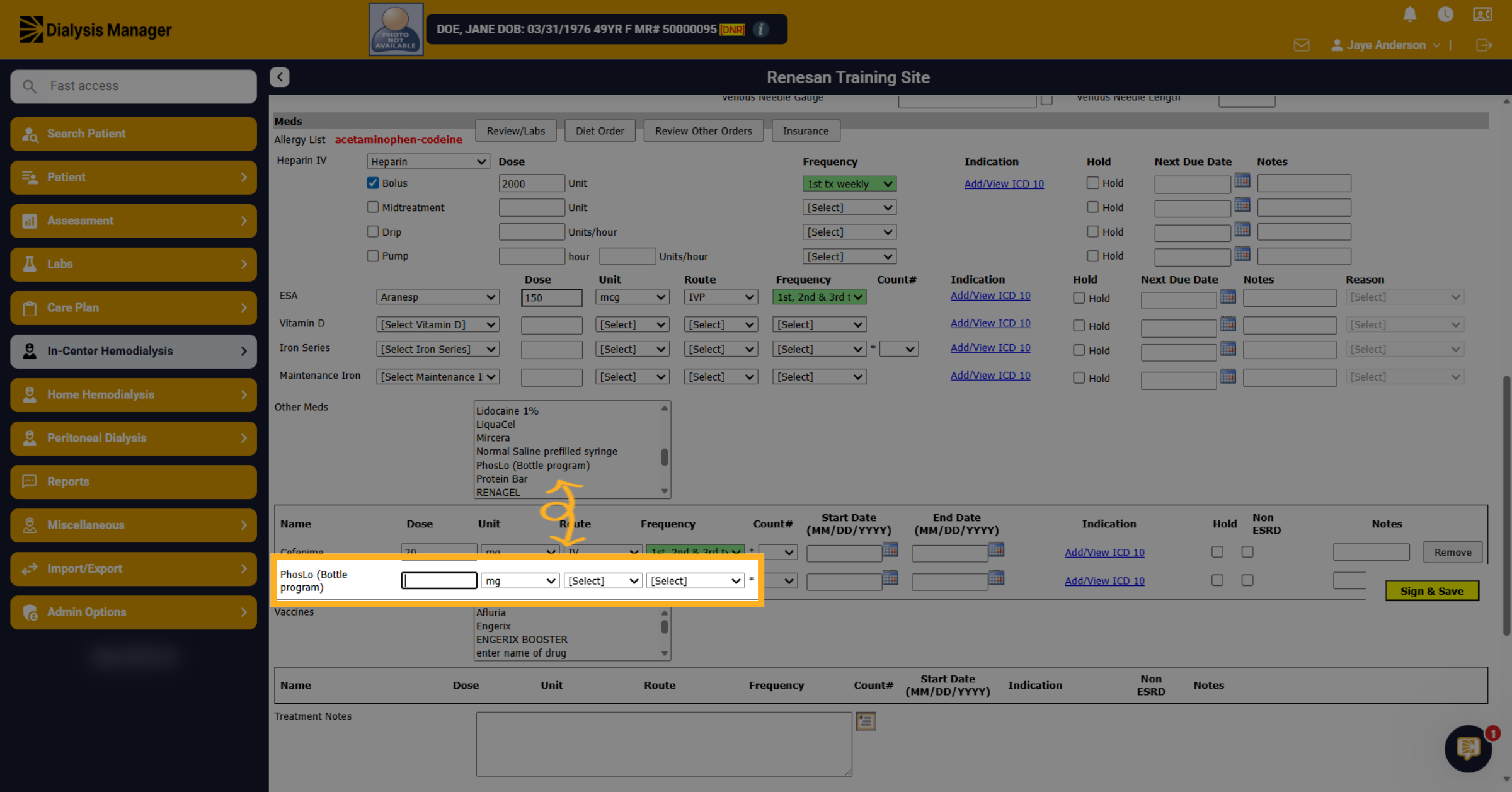This screenshot has height=792, width=1512.
Task: Open Add/View ICD 10 link for Vitamin D
Action: (990, 323)
